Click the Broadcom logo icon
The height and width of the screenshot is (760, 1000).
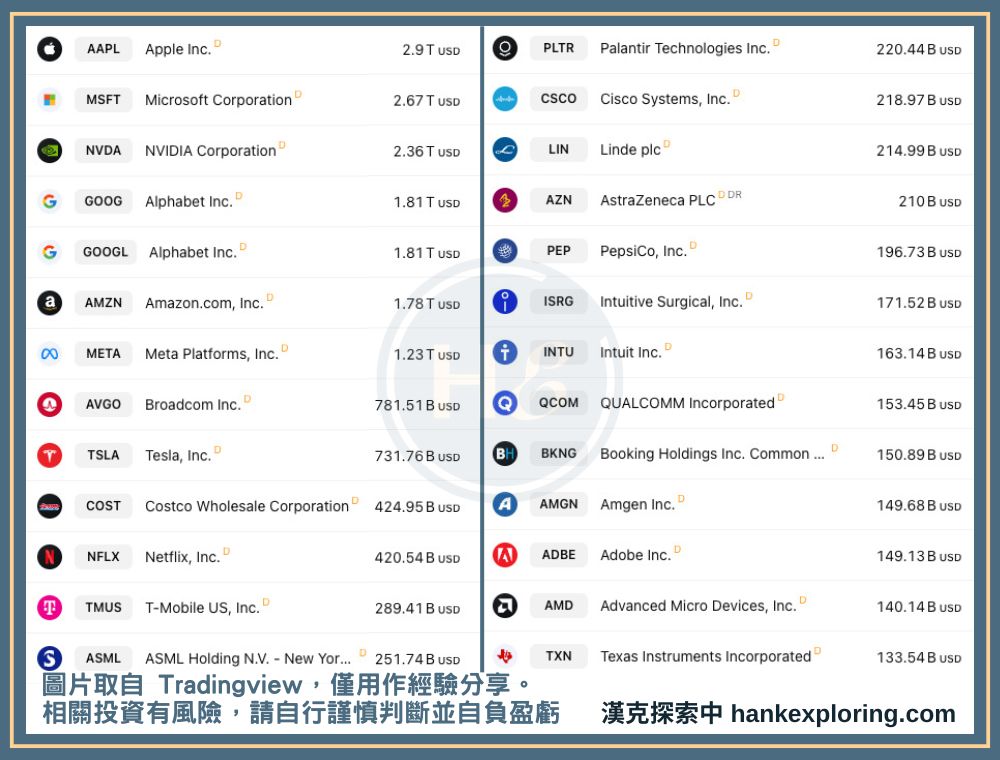(50, 404)
